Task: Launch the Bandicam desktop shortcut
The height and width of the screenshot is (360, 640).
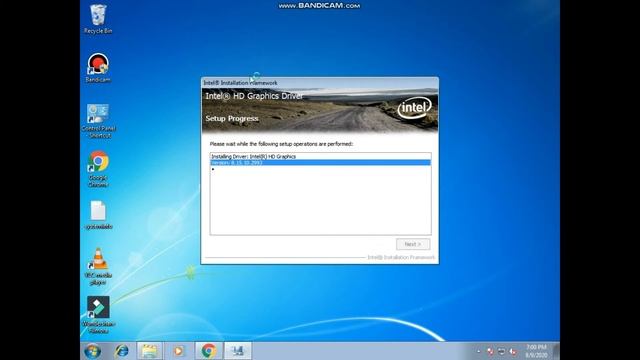Action: [x=98, y=68]
